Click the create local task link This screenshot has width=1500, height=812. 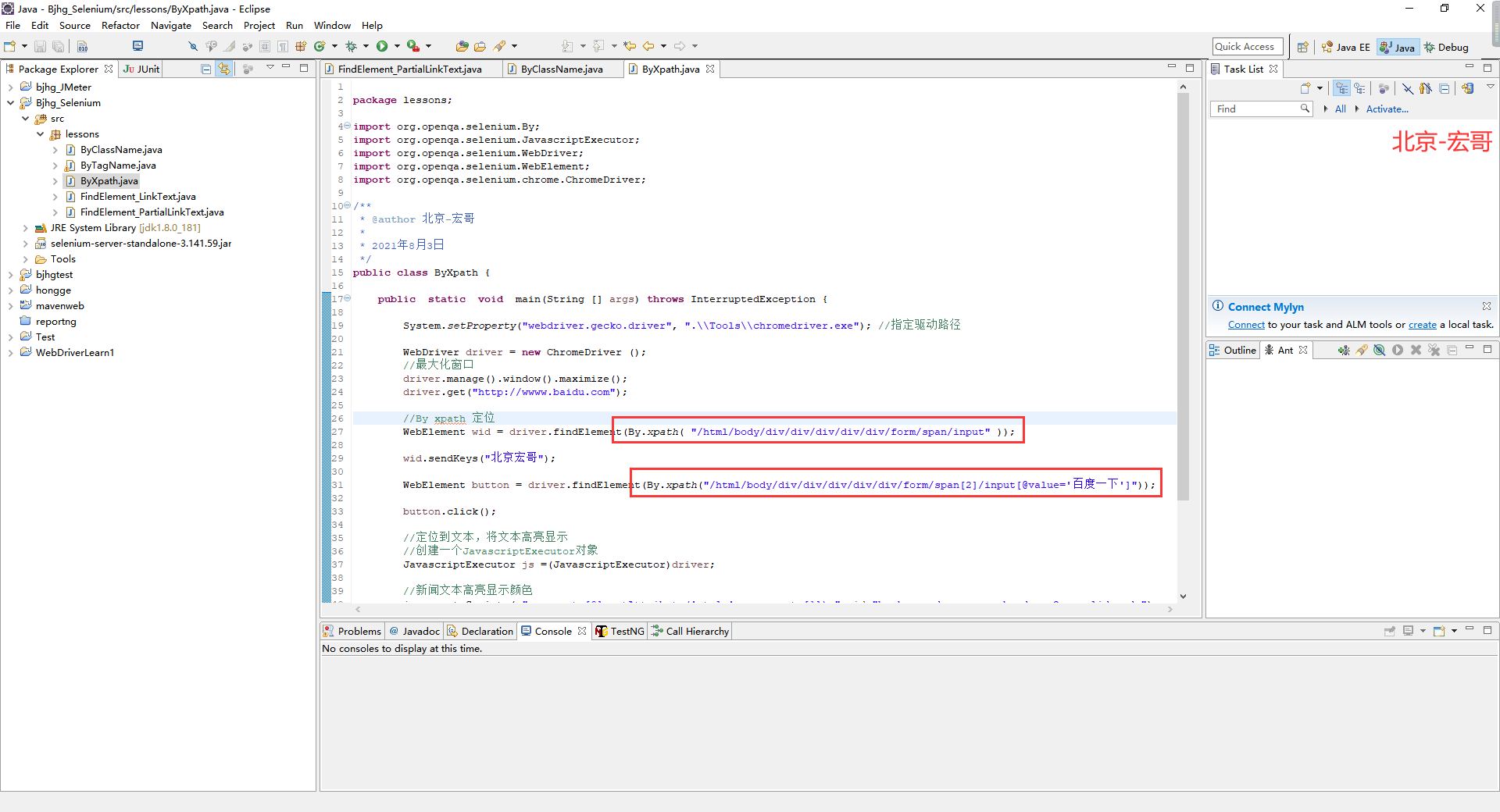[1422, 325]
